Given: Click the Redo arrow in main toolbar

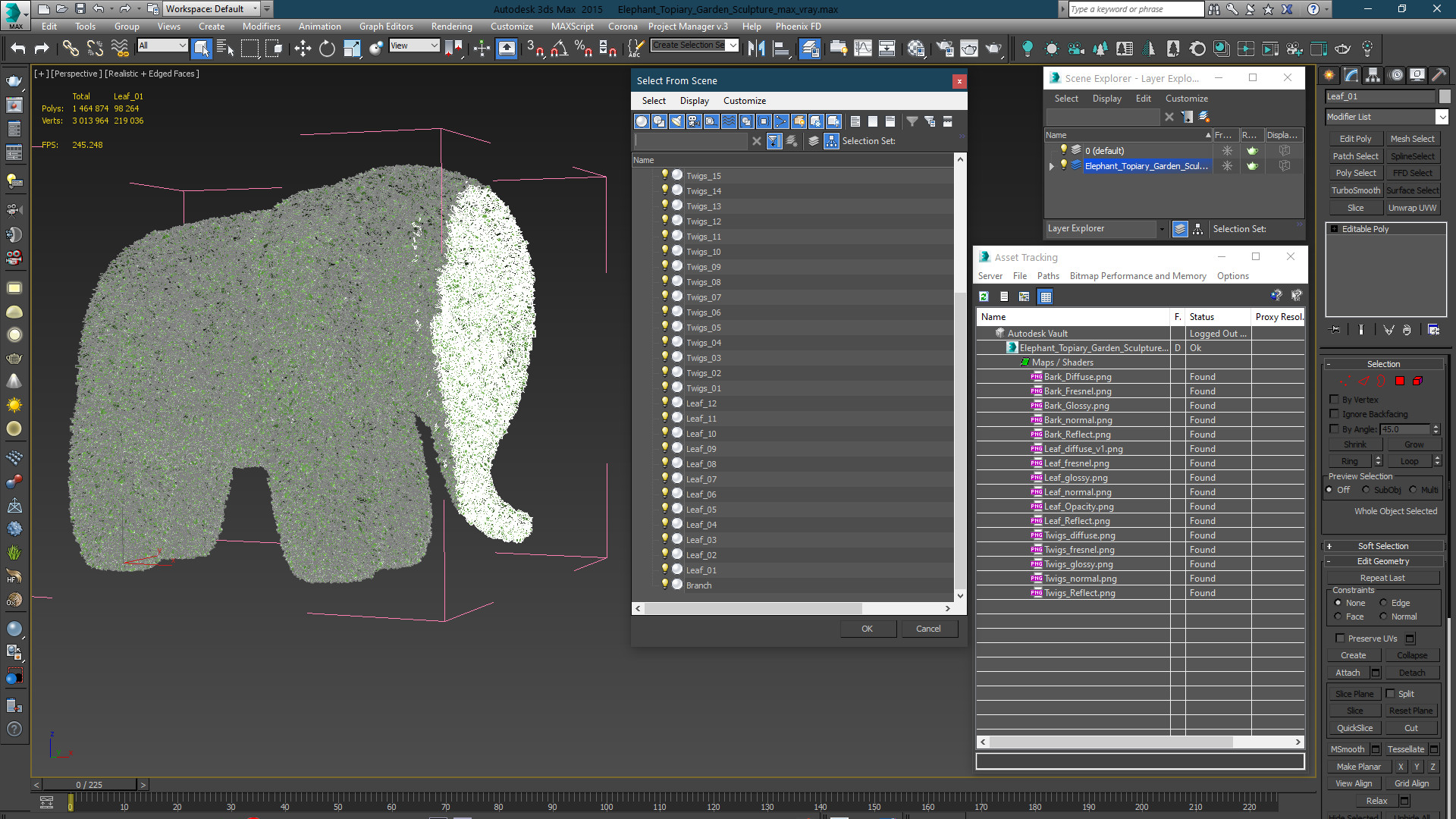Looking at the screenshot, I should pyautogui.click(x=42, y=49).
